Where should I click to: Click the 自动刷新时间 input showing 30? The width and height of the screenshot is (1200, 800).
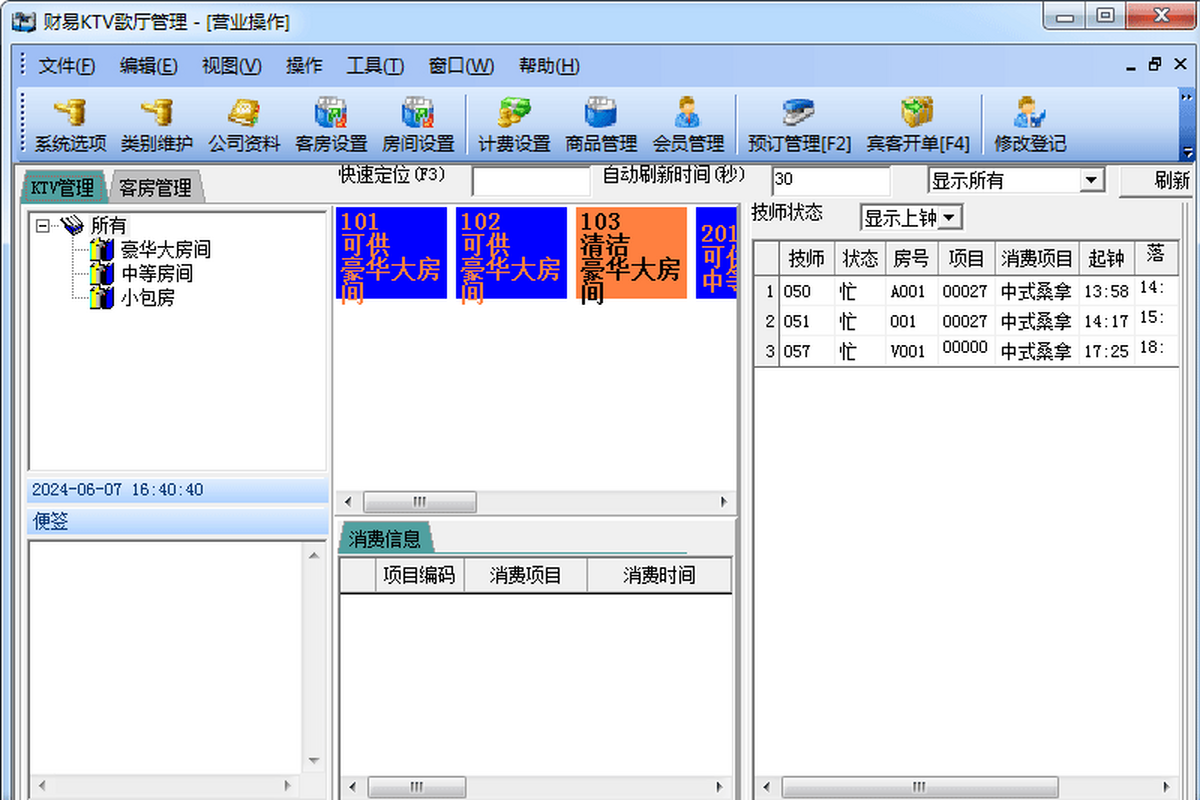tap(830, 181)
